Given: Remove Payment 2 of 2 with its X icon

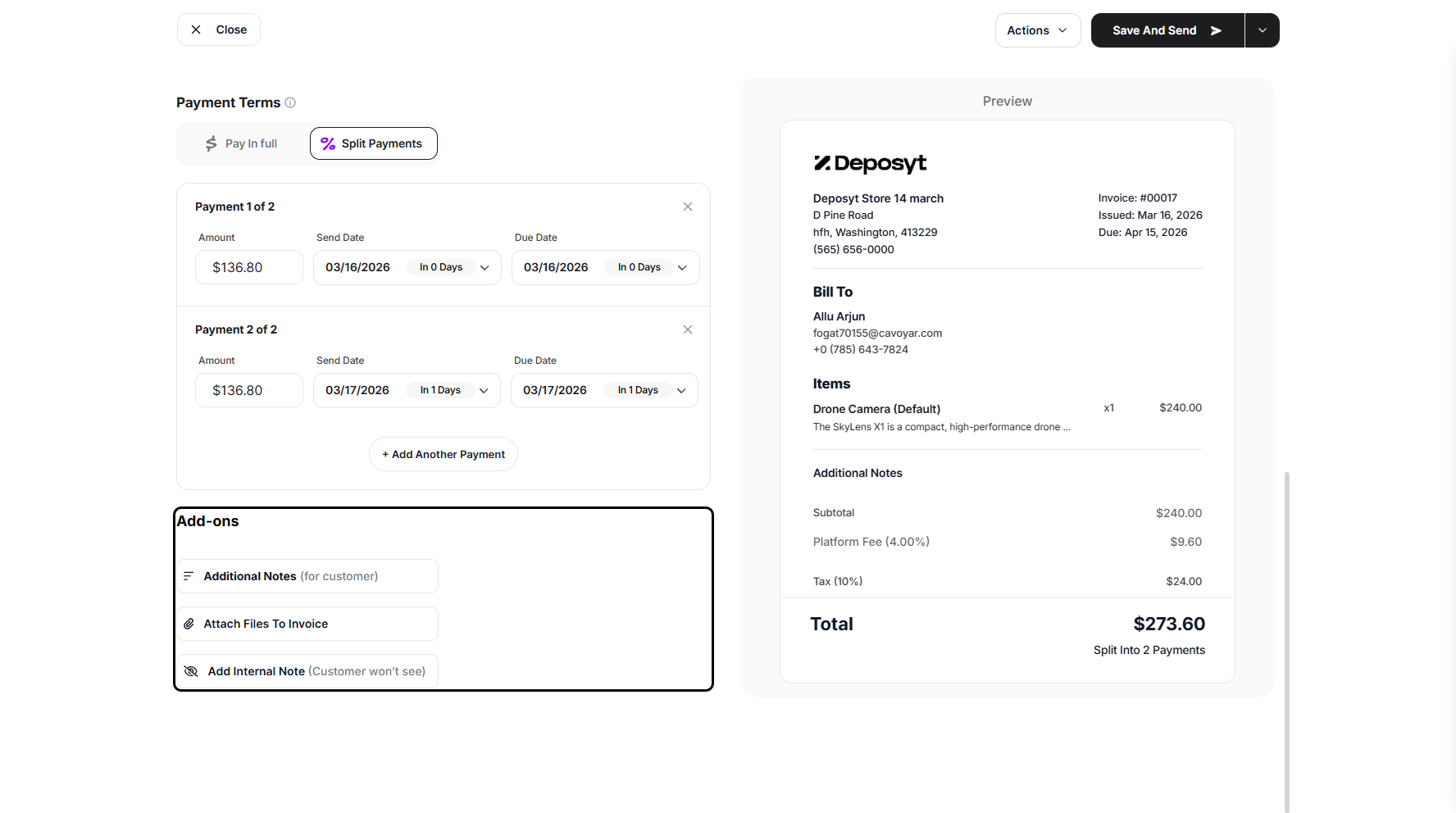Looking at the screenshot, I should tap(688, 329).
